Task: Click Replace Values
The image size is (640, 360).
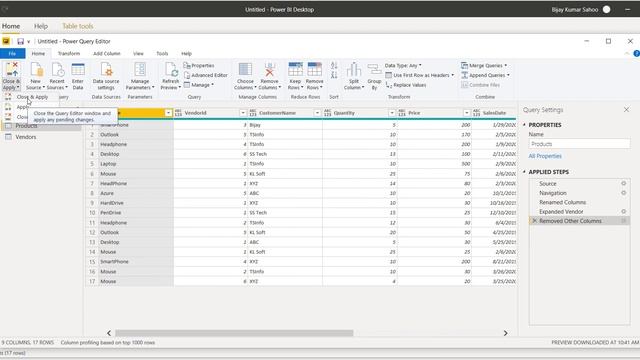Action: tap(406, 85)
